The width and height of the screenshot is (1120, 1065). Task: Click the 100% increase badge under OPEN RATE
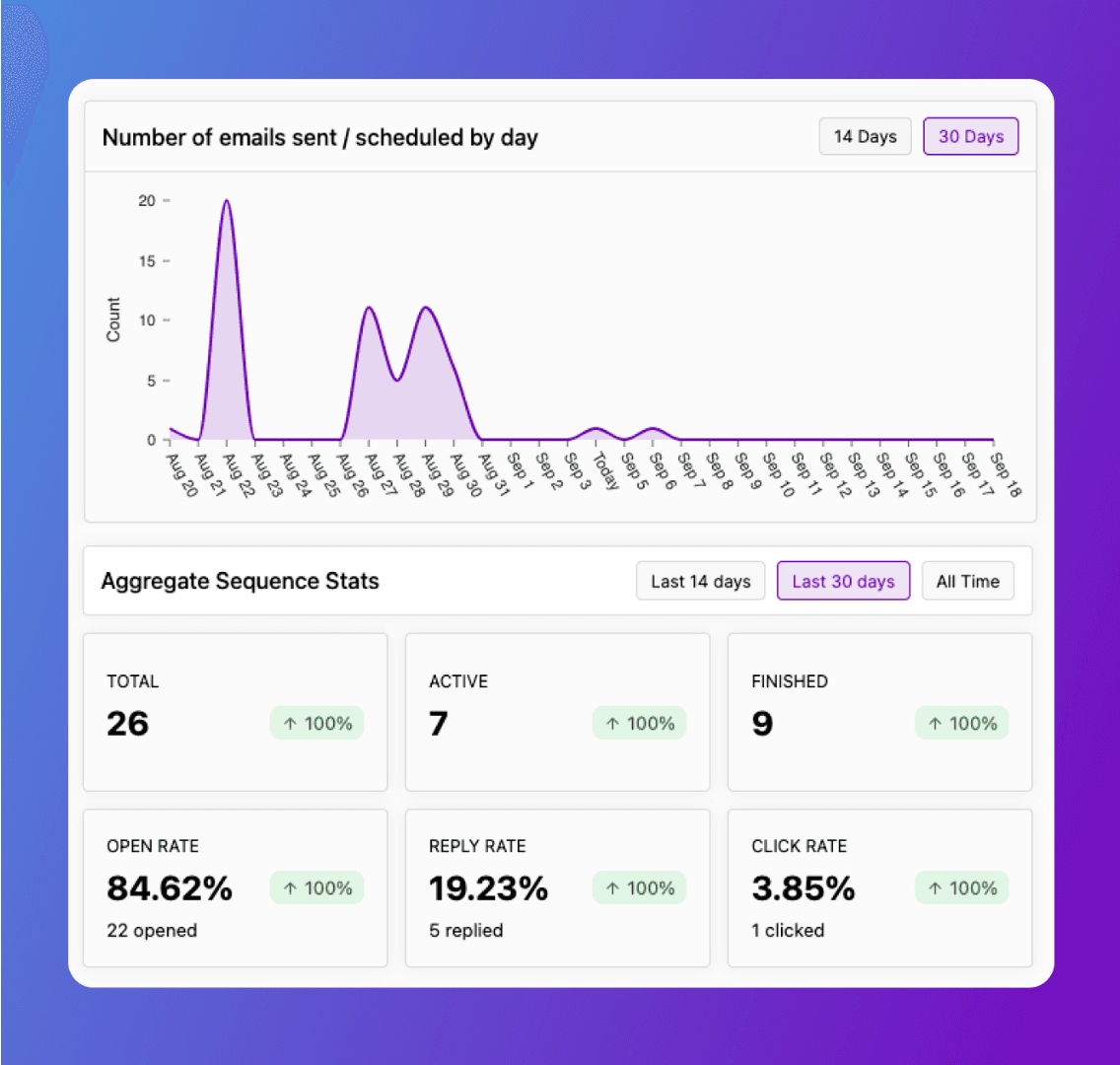click(317, 887)
